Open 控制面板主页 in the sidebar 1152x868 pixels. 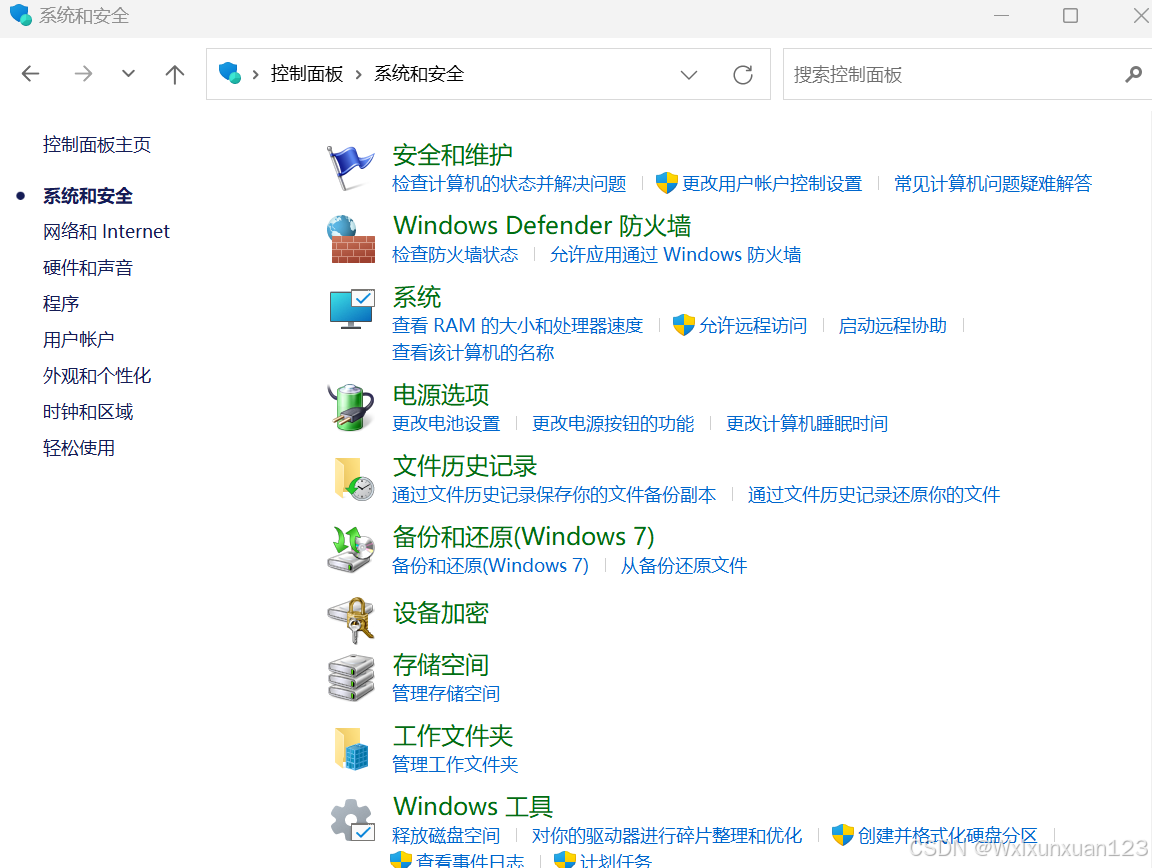97,145
